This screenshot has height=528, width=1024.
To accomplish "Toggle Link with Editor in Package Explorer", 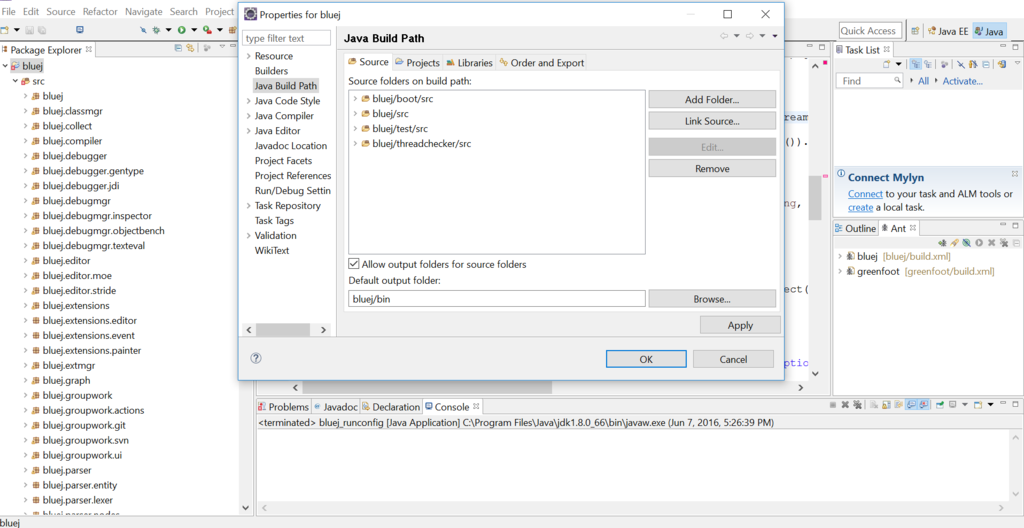I will (x=190, y=48).
